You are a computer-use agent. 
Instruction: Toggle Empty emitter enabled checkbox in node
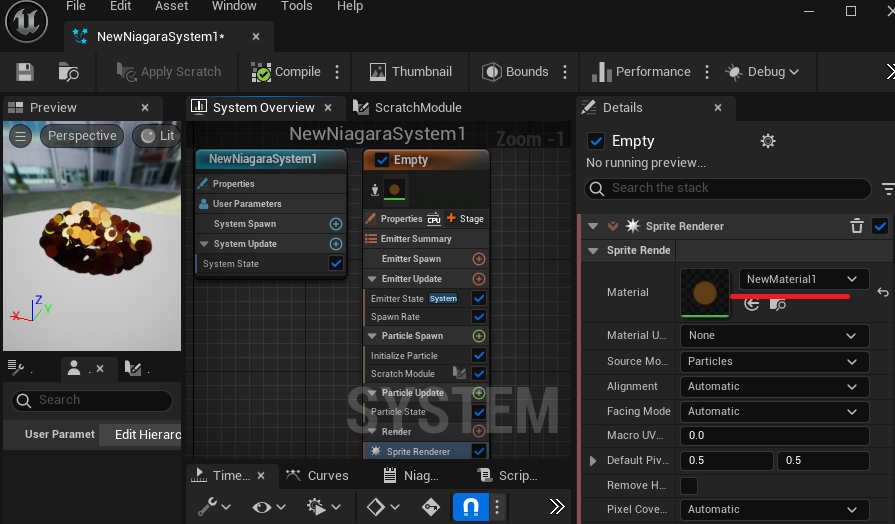point(382,160)
